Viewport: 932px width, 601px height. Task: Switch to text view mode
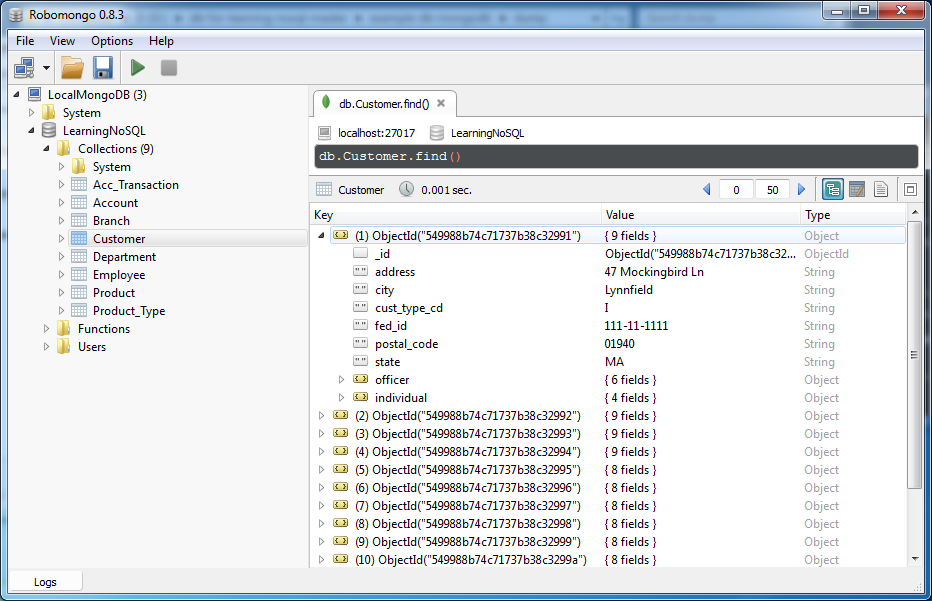click(x=881, y=190)
